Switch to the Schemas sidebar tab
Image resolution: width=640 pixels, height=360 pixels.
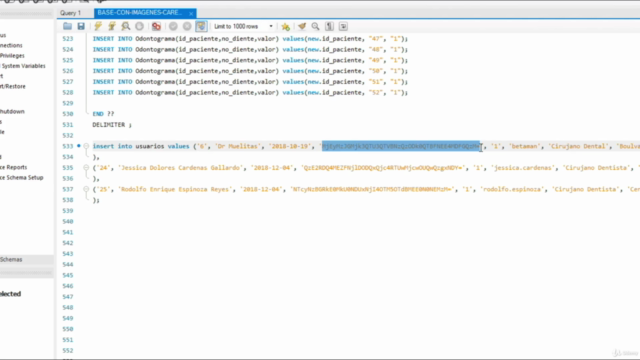[11, 260]
